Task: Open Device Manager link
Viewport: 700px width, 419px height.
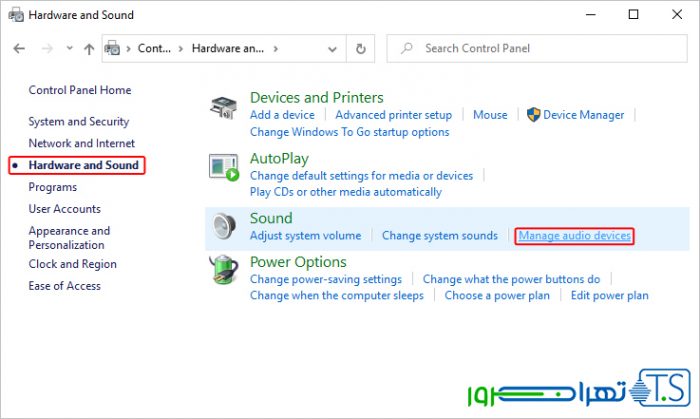Action: coord(583,115)
